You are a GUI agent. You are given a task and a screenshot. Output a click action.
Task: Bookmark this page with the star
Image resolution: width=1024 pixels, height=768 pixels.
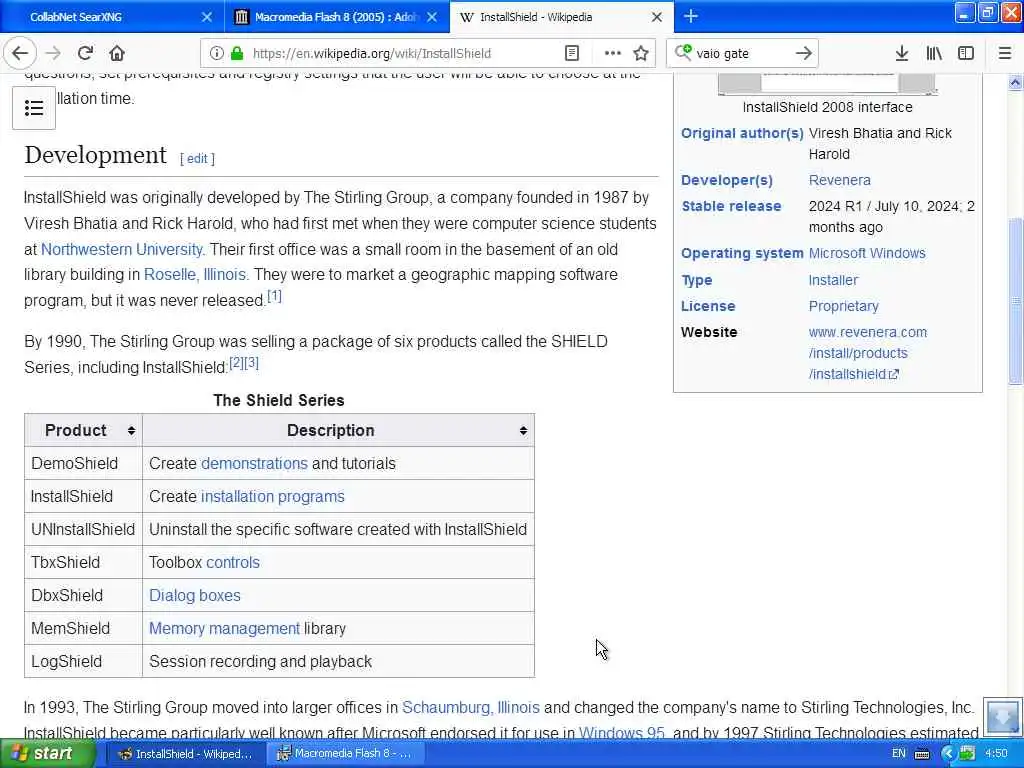(641, 54)
